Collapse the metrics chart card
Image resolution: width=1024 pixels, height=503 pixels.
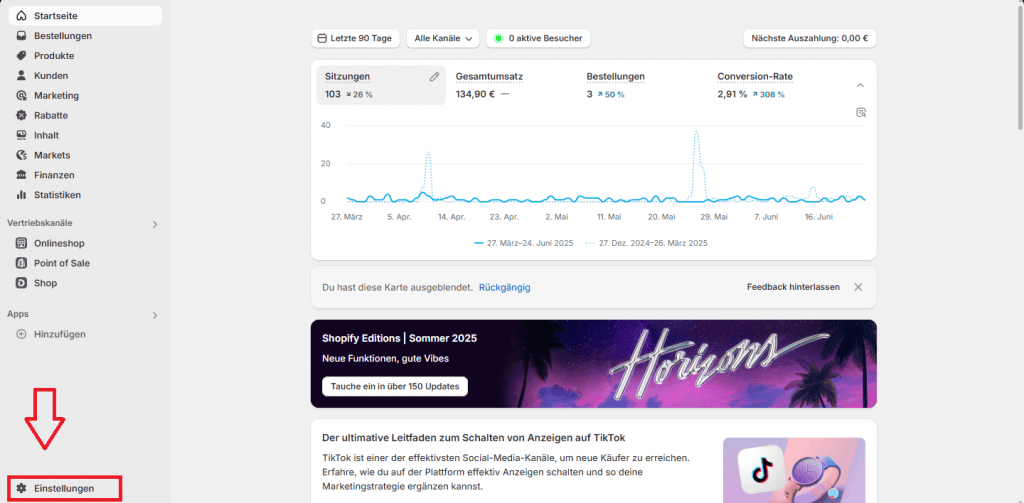click(860, 85)
